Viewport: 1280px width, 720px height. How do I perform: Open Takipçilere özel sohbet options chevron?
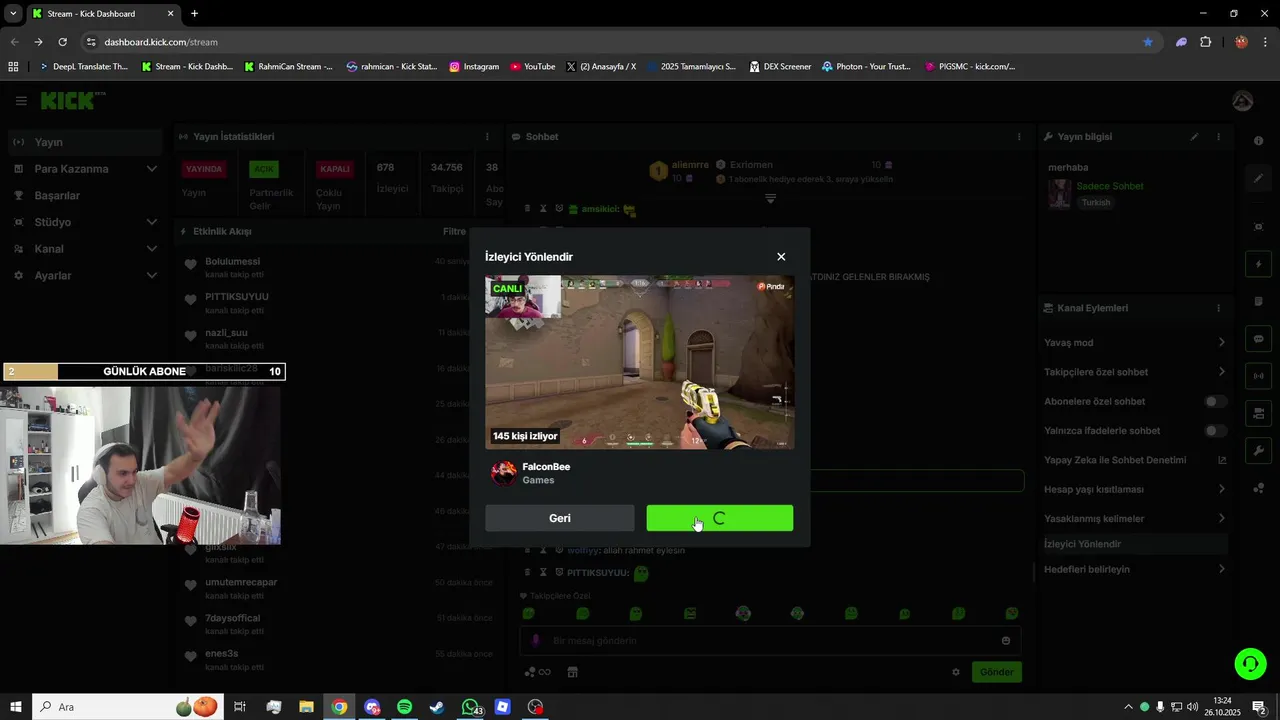pos(1221,372)
